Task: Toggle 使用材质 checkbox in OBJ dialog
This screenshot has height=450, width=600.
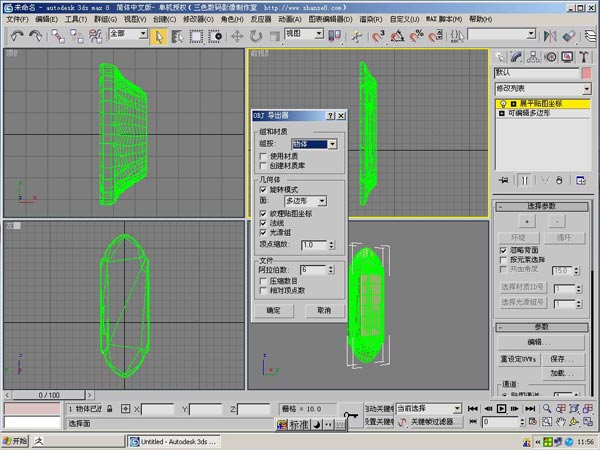Action: click(x=263, y=156)
